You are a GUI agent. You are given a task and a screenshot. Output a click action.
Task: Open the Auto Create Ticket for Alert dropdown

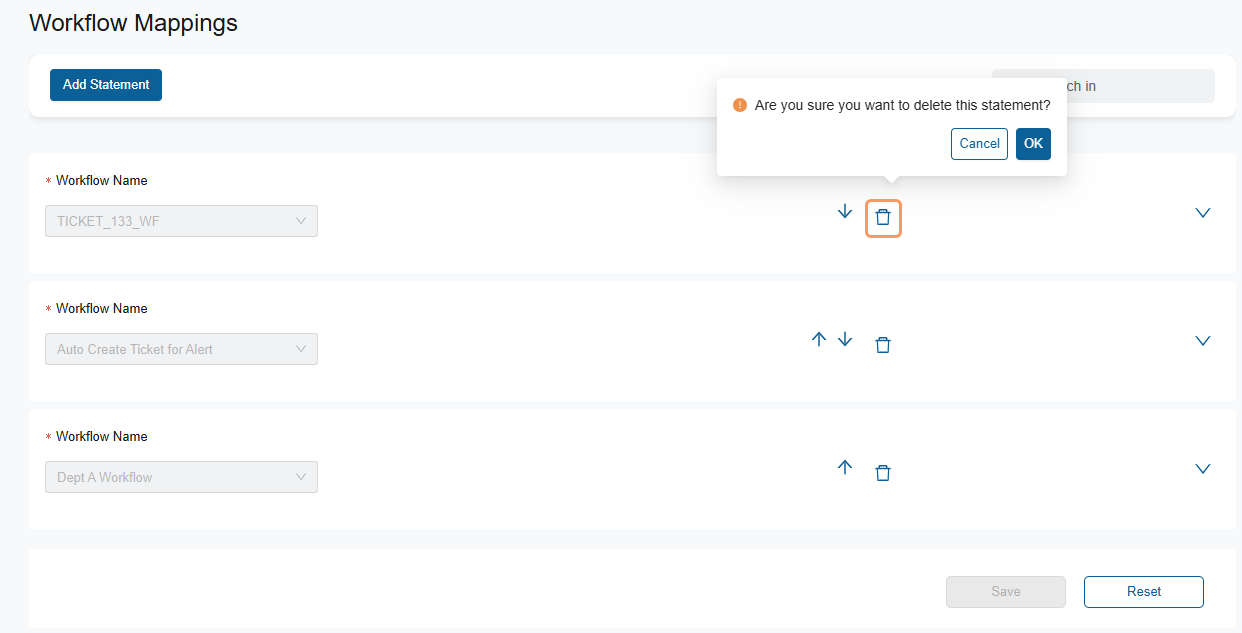pos(181,349)
